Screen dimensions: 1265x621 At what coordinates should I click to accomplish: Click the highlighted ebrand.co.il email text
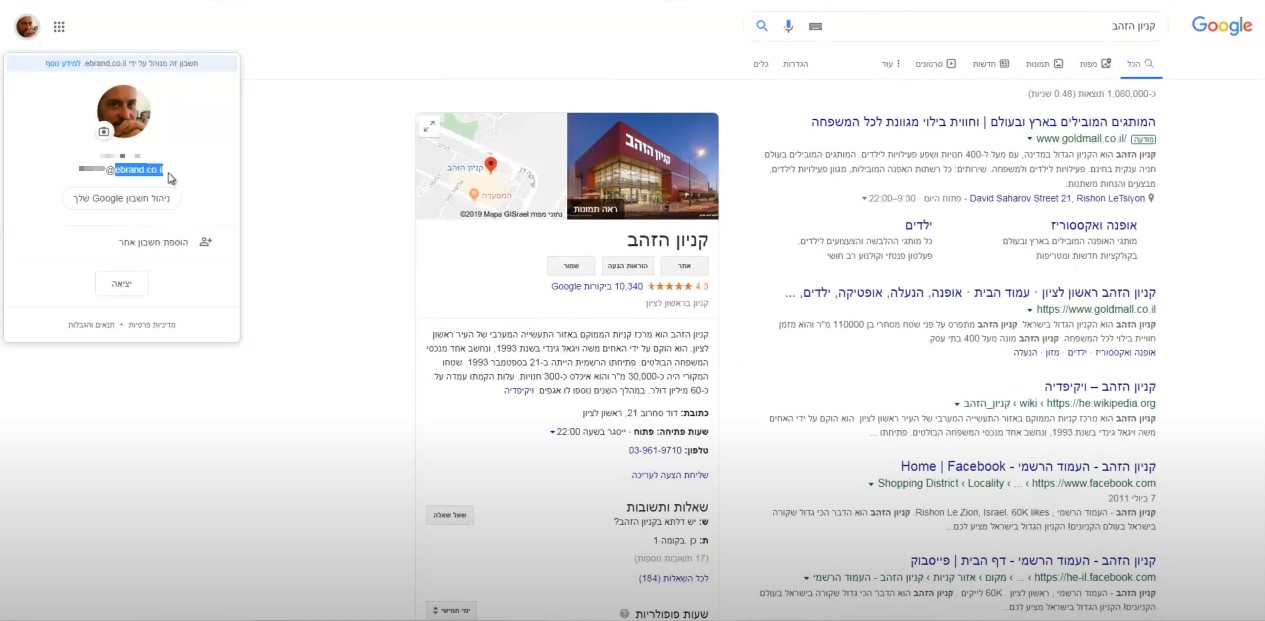point(139,170)
